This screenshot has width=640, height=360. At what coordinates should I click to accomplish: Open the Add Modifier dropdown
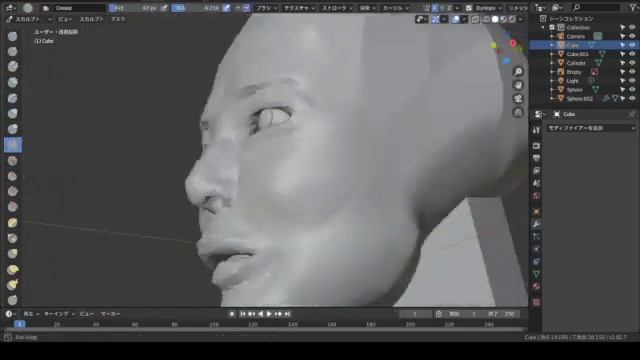[591, 128]
